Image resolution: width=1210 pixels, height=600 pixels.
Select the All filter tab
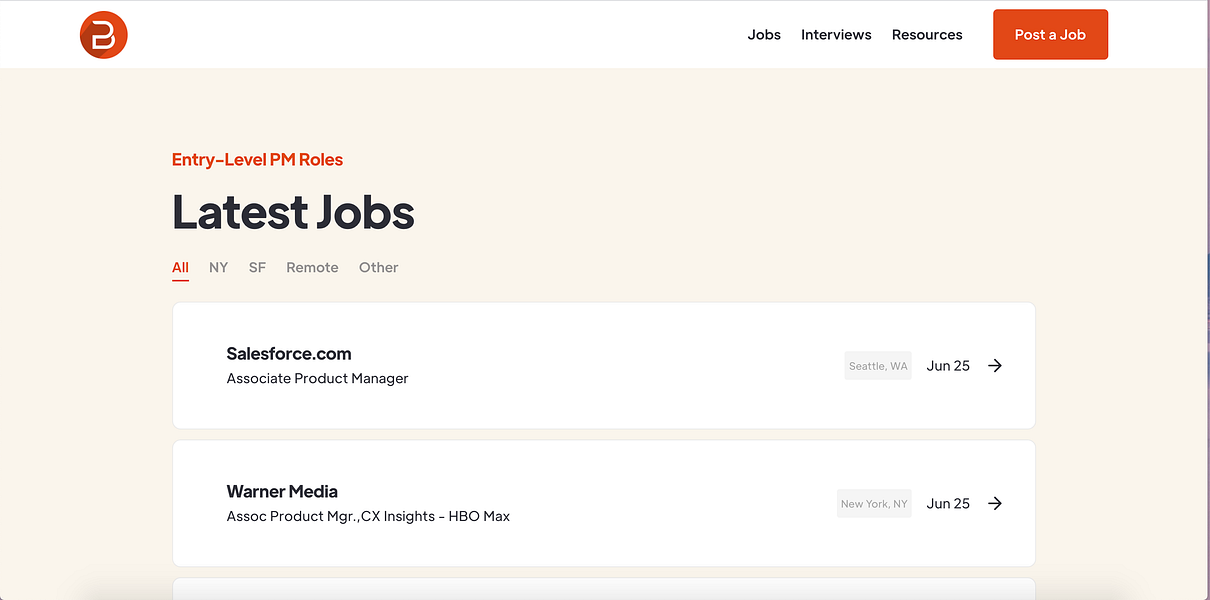click(x=180, y=268)
